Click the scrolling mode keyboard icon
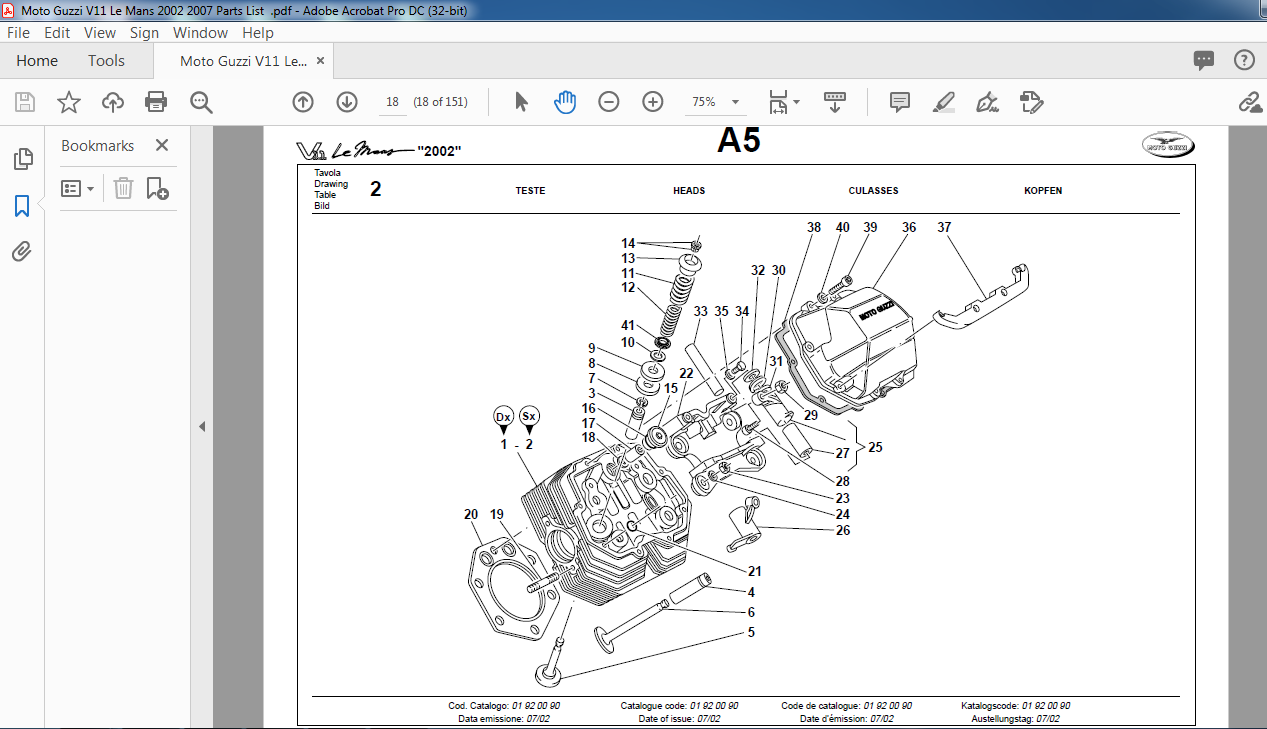This screenshot has height=729, width=1267. point(835,101)
